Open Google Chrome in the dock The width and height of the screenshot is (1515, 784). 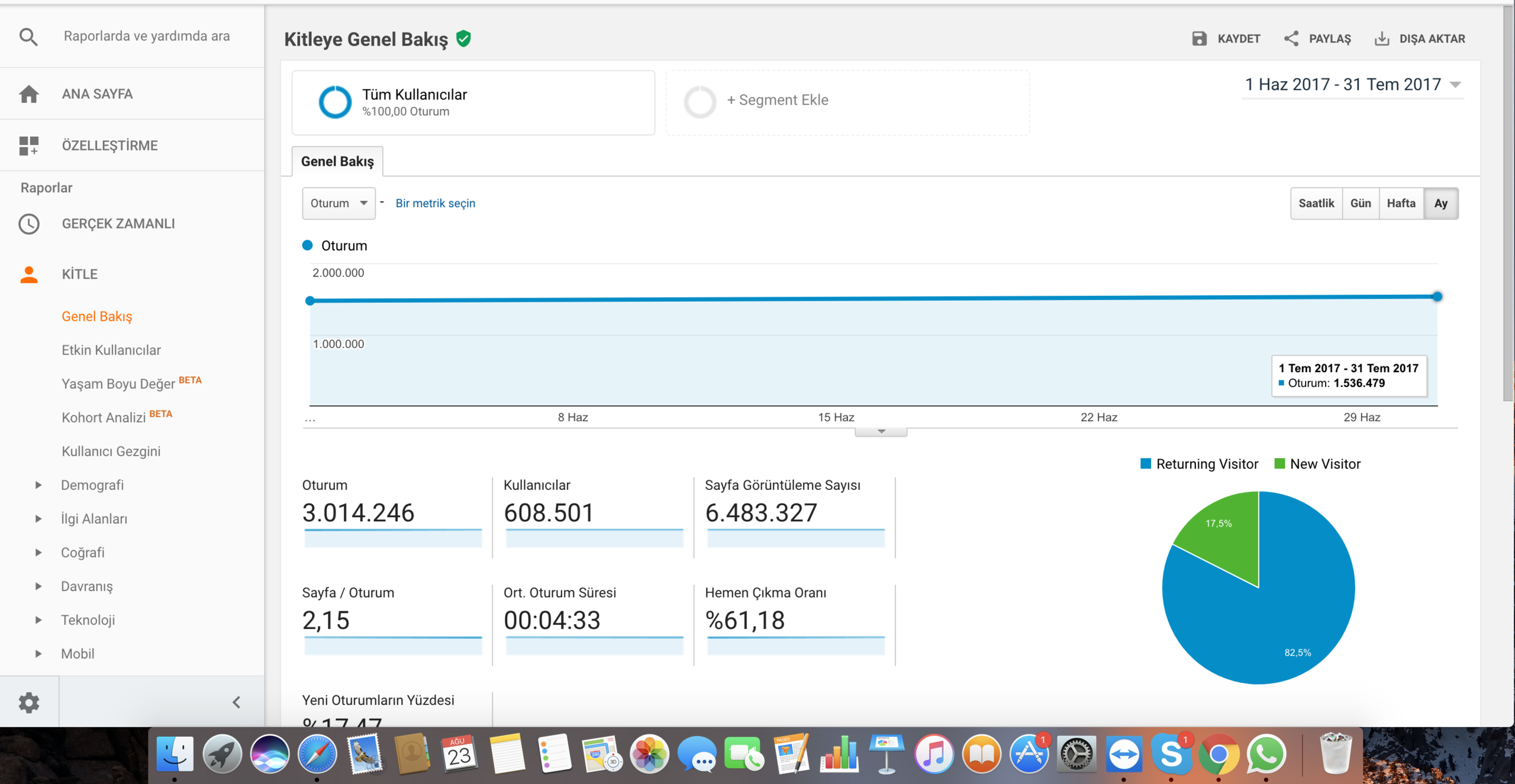[x=1218, y=754]
